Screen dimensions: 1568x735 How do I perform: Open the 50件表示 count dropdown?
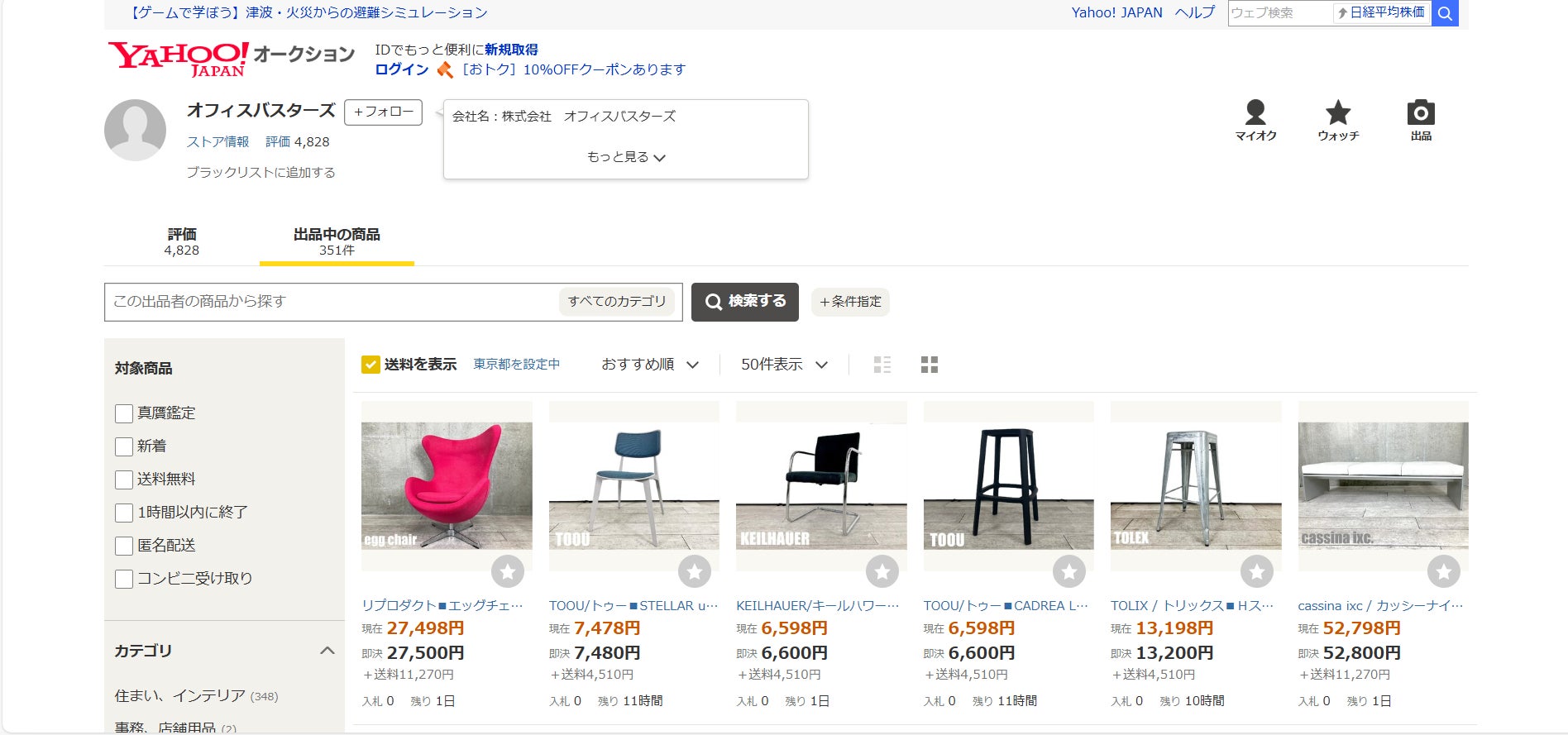click(784, 365)
